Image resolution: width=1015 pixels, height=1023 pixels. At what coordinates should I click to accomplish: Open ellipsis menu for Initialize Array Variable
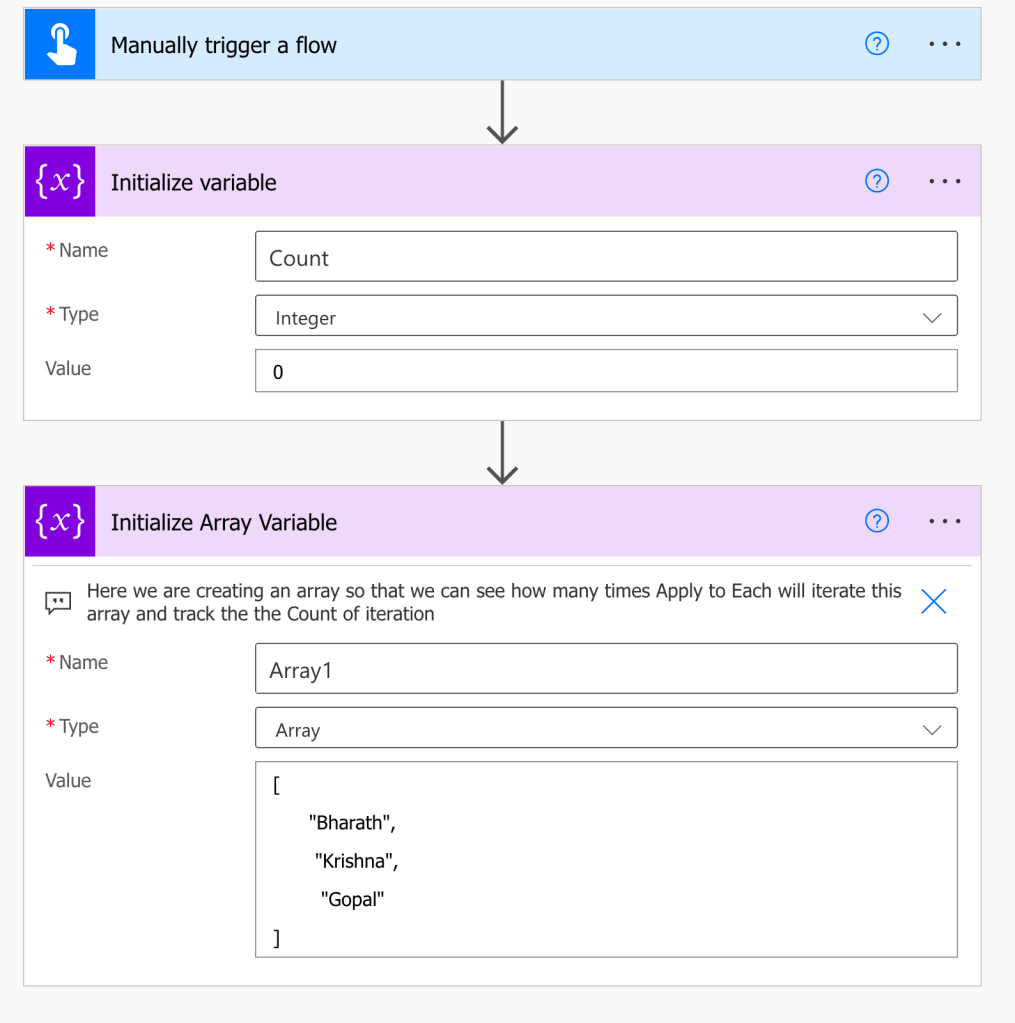coord(944,521)
